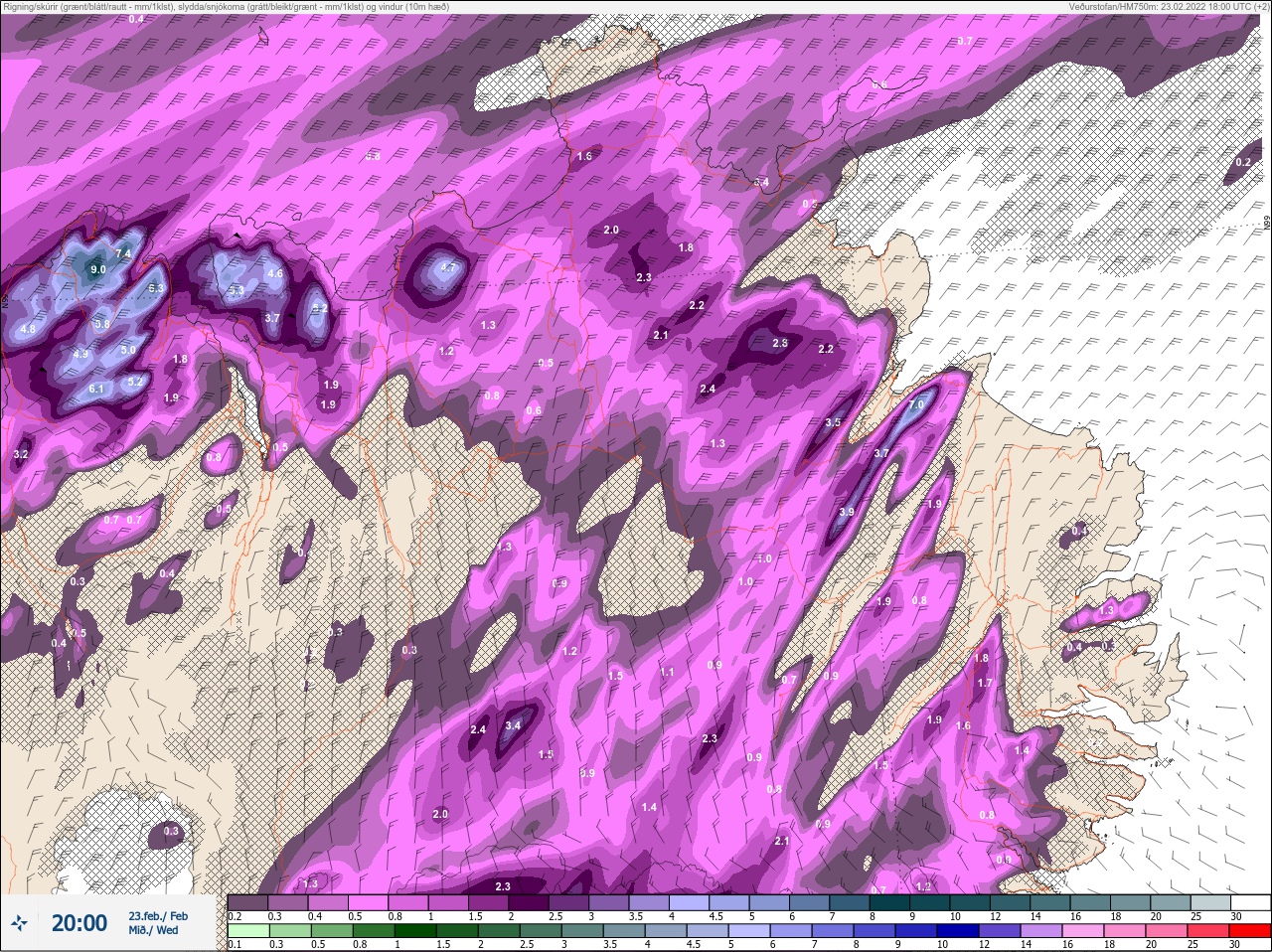Click the 3.5 precipitation value on map
The image size is (1272, 952).
pos(833,423)
